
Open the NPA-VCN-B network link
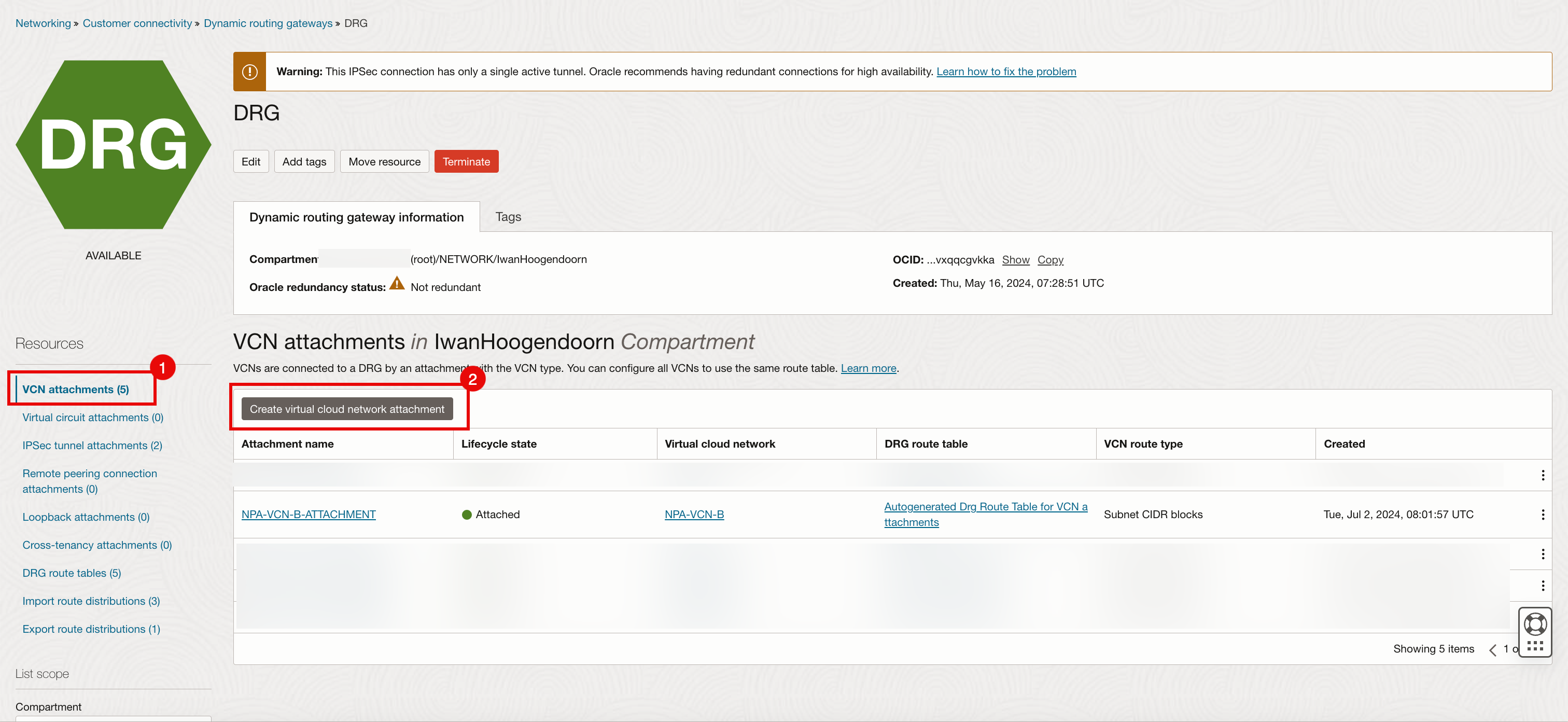694,515
